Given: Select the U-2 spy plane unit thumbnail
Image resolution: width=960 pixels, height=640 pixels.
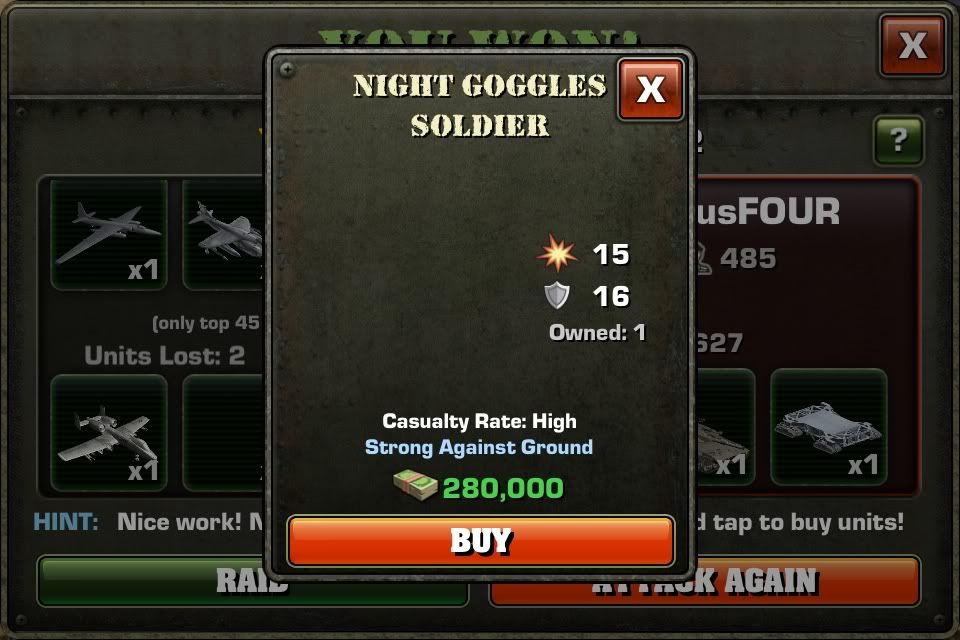Looking at the screenshot, I should [x=109, y=235].
